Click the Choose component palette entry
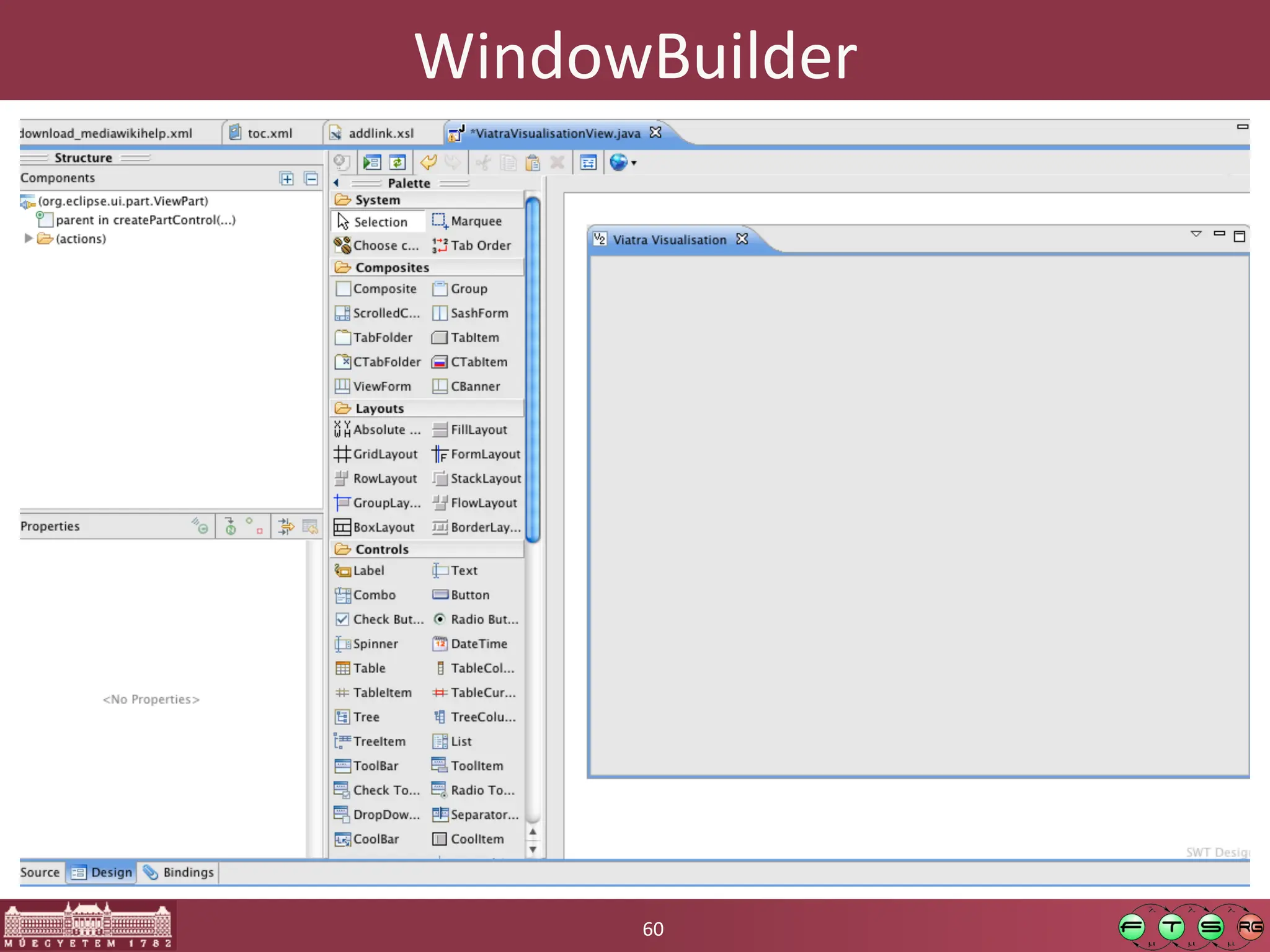The image size is (1270, 952). [377, 245]
